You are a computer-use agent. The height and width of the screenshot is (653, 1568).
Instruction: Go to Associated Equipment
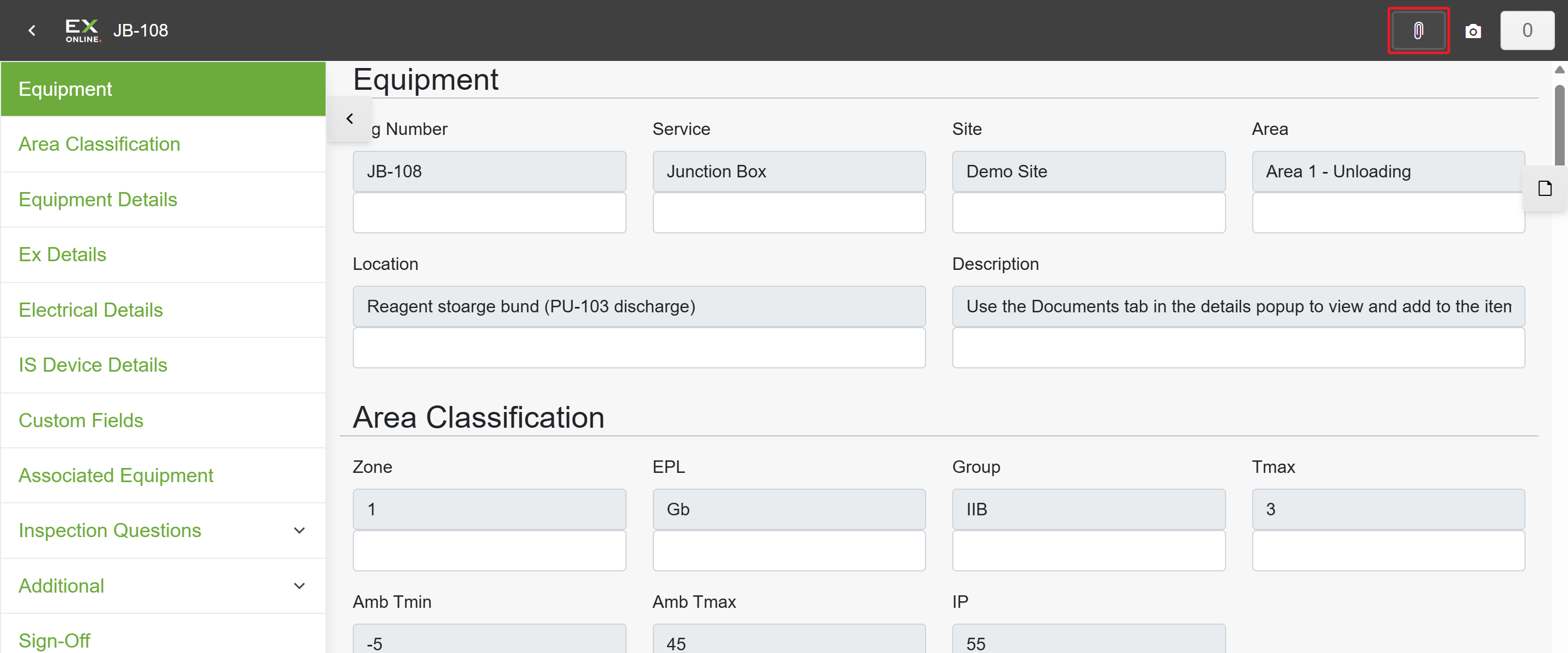click(163, 475)
